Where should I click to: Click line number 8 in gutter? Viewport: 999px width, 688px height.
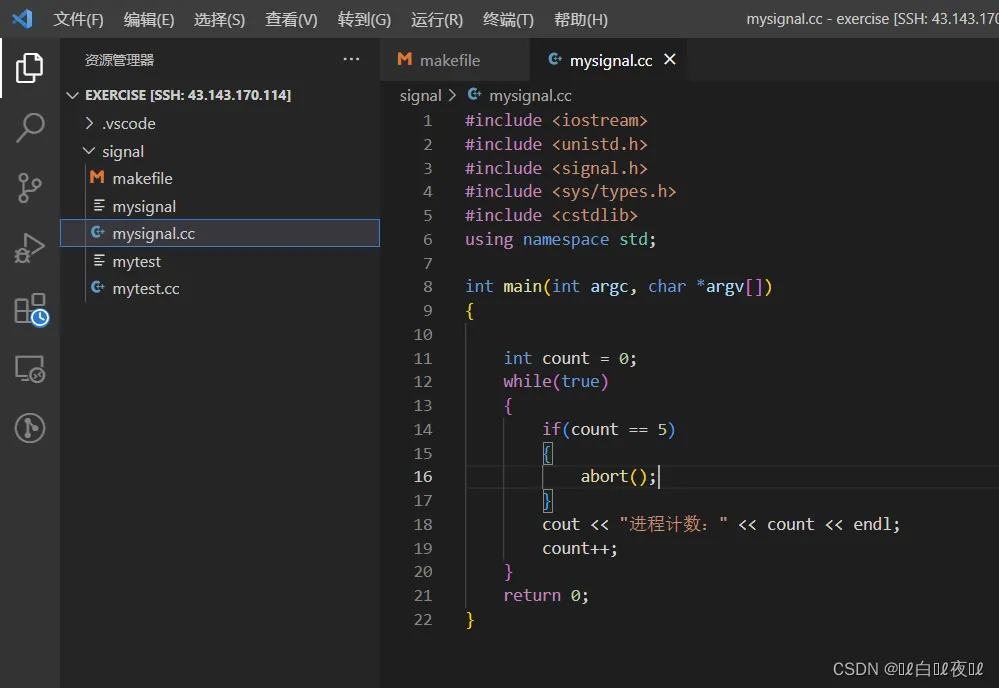(428, 287)
